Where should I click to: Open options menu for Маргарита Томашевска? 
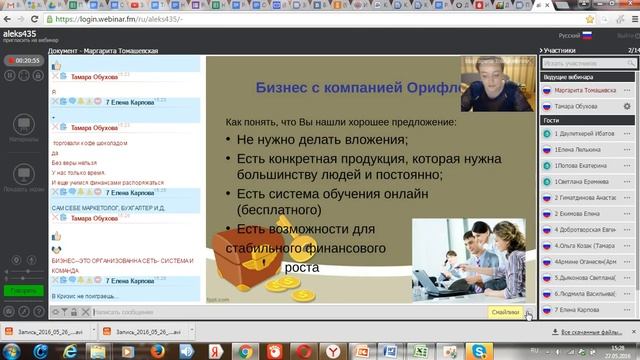(x=627, y=91)
